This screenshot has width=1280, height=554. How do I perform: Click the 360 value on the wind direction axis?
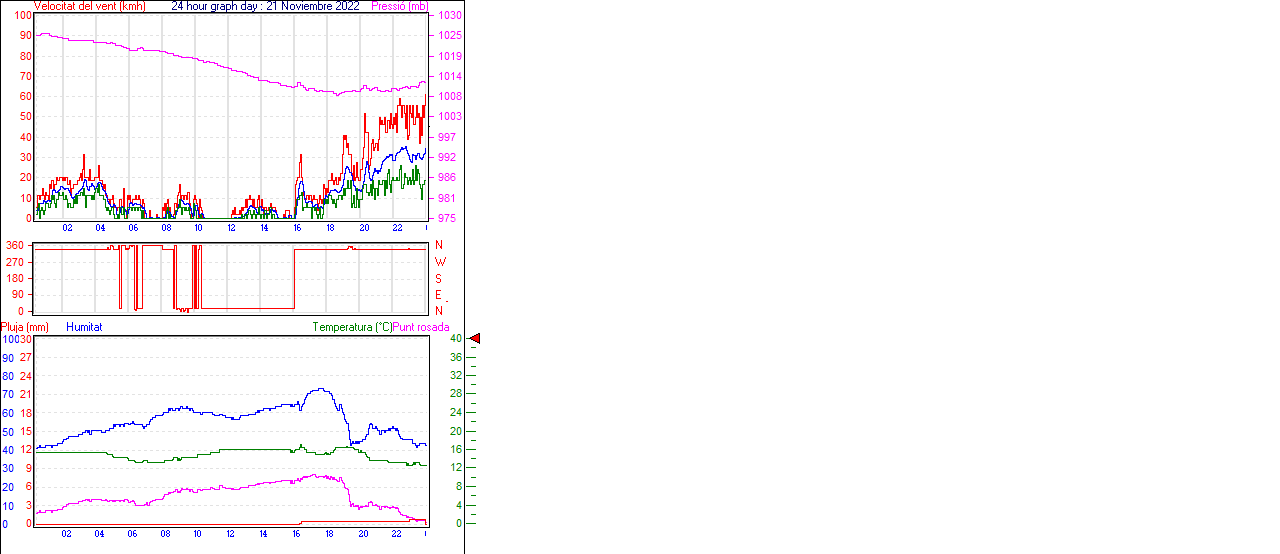pos(15,245)
